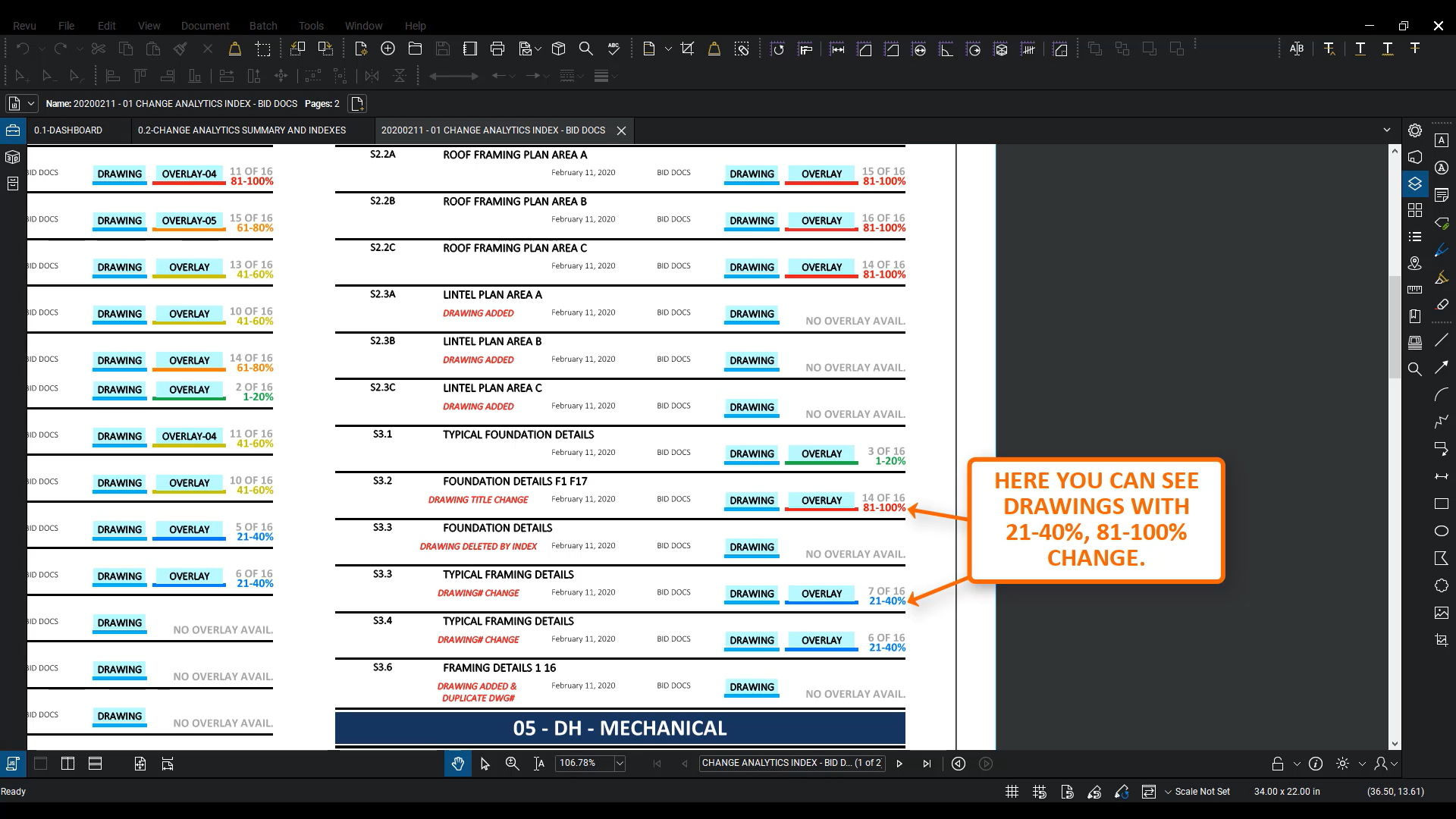Click the Print icon in toolbar
Image resolution: width=1456 pixels, height=819 pixels.
[x=497, y=49]
